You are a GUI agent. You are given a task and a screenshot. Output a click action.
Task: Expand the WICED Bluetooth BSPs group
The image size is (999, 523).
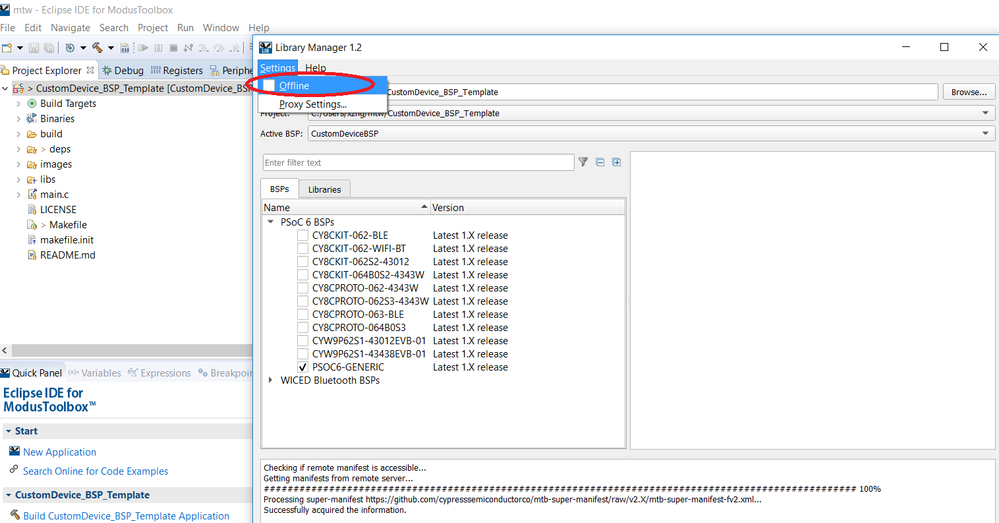point(270,380)
